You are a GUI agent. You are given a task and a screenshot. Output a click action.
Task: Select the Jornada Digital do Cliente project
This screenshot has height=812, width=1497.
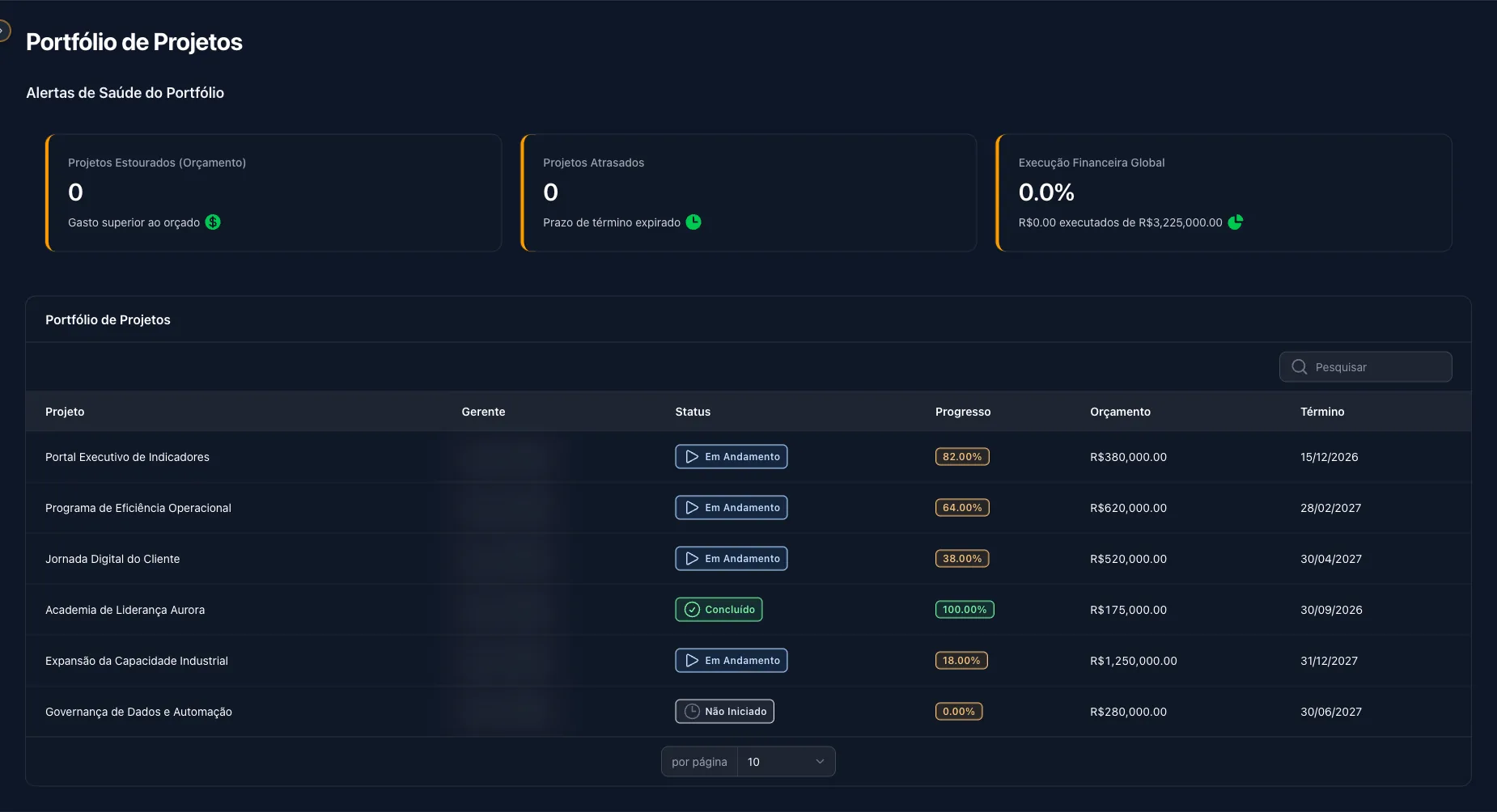pyautogui.click(x=112, y=559)
